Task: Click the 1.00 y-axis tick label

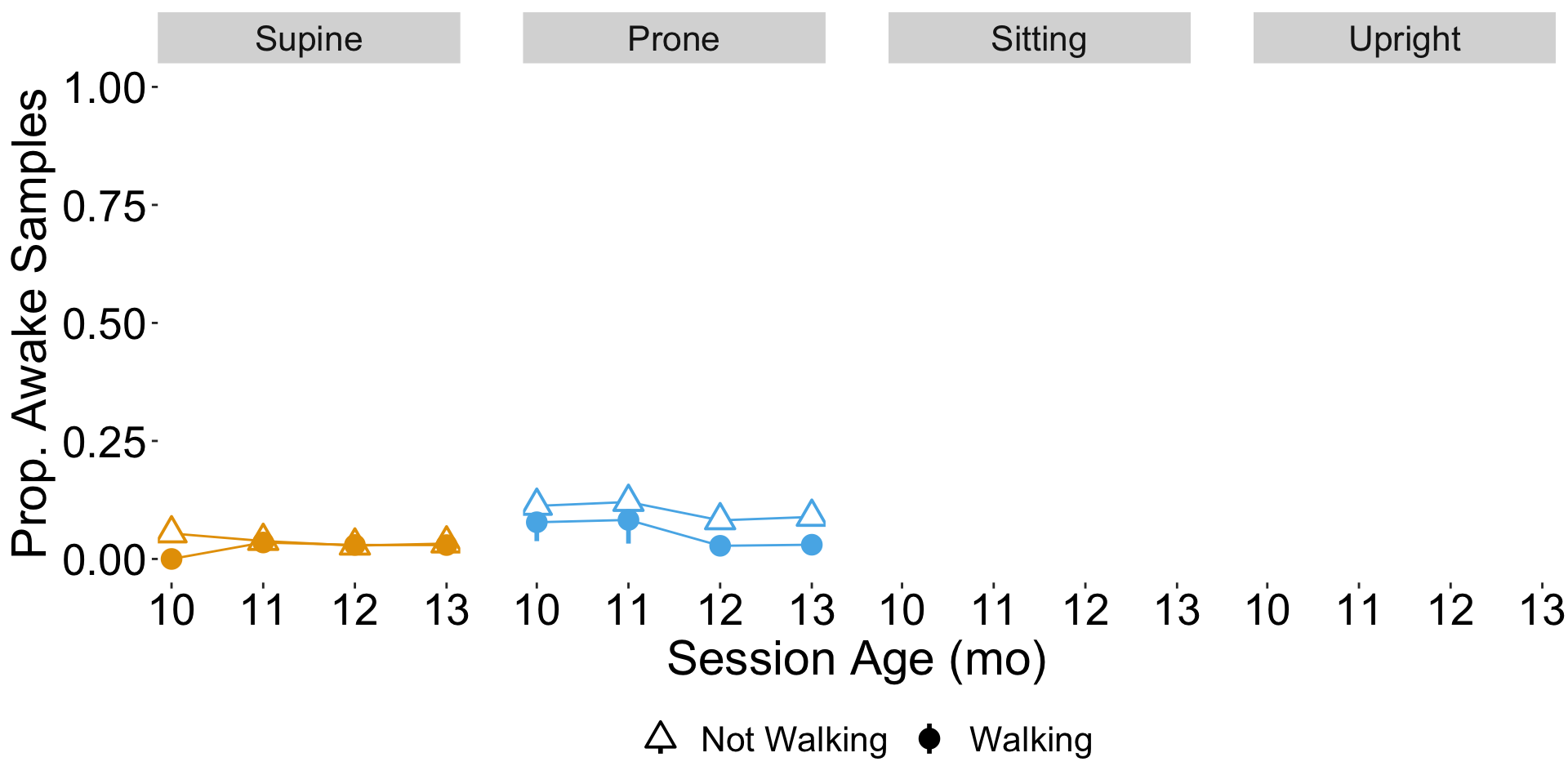Action: click(x=104, y=88)
